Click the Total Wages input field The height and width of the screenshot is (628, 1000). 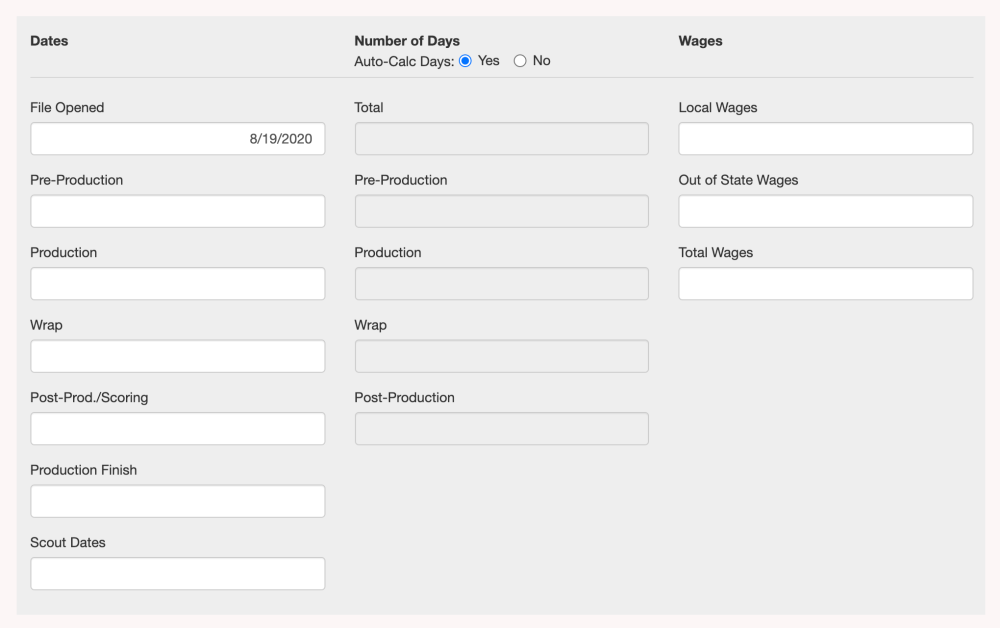[825, 284]
